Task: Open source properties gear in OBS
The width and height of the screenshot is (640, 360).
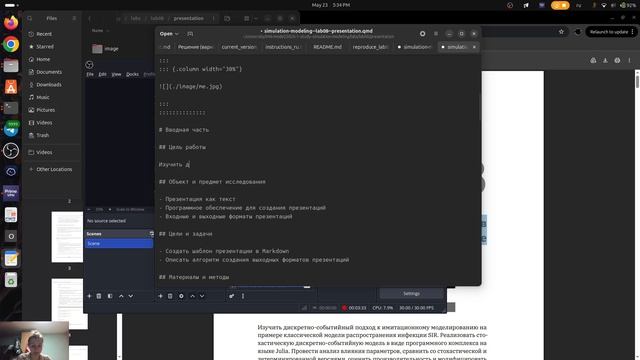Action: point(181,296)
